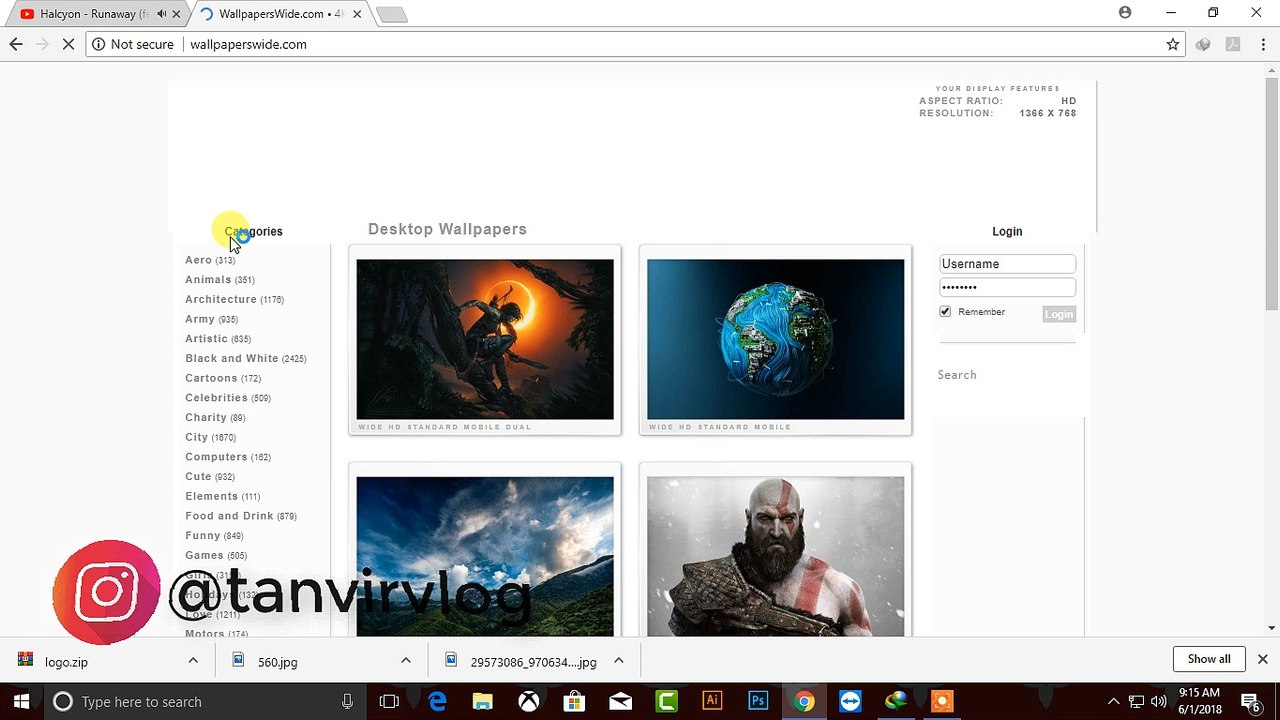This screenshot has width=1280, height=720.
Task: Click the Cortana microphone icon
Action: tap(347, 702)
